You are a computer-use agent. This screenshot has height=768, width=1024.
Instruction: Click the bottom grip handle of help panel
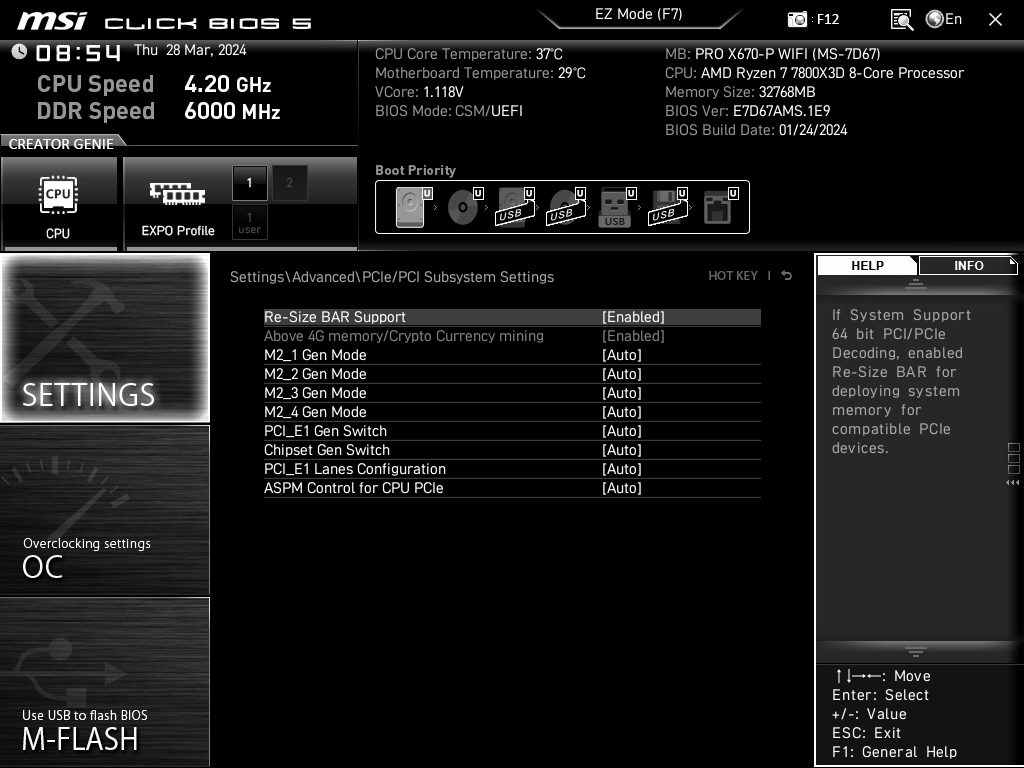click(916, 651)
